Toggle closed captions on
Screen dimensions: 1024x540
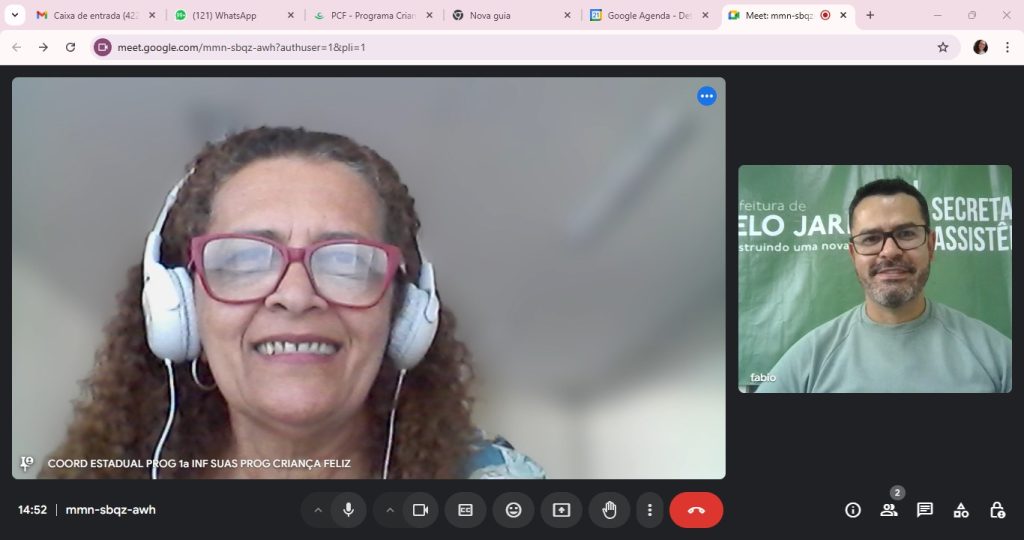[465, 510]
